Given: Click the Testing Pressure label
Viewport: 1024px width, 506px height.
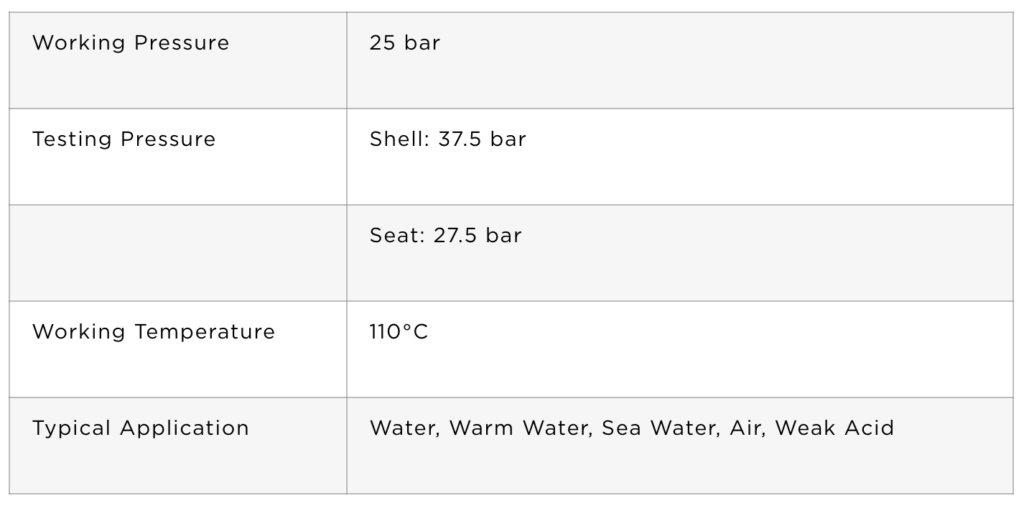Looking at the screenshot, I should point(124,139).
